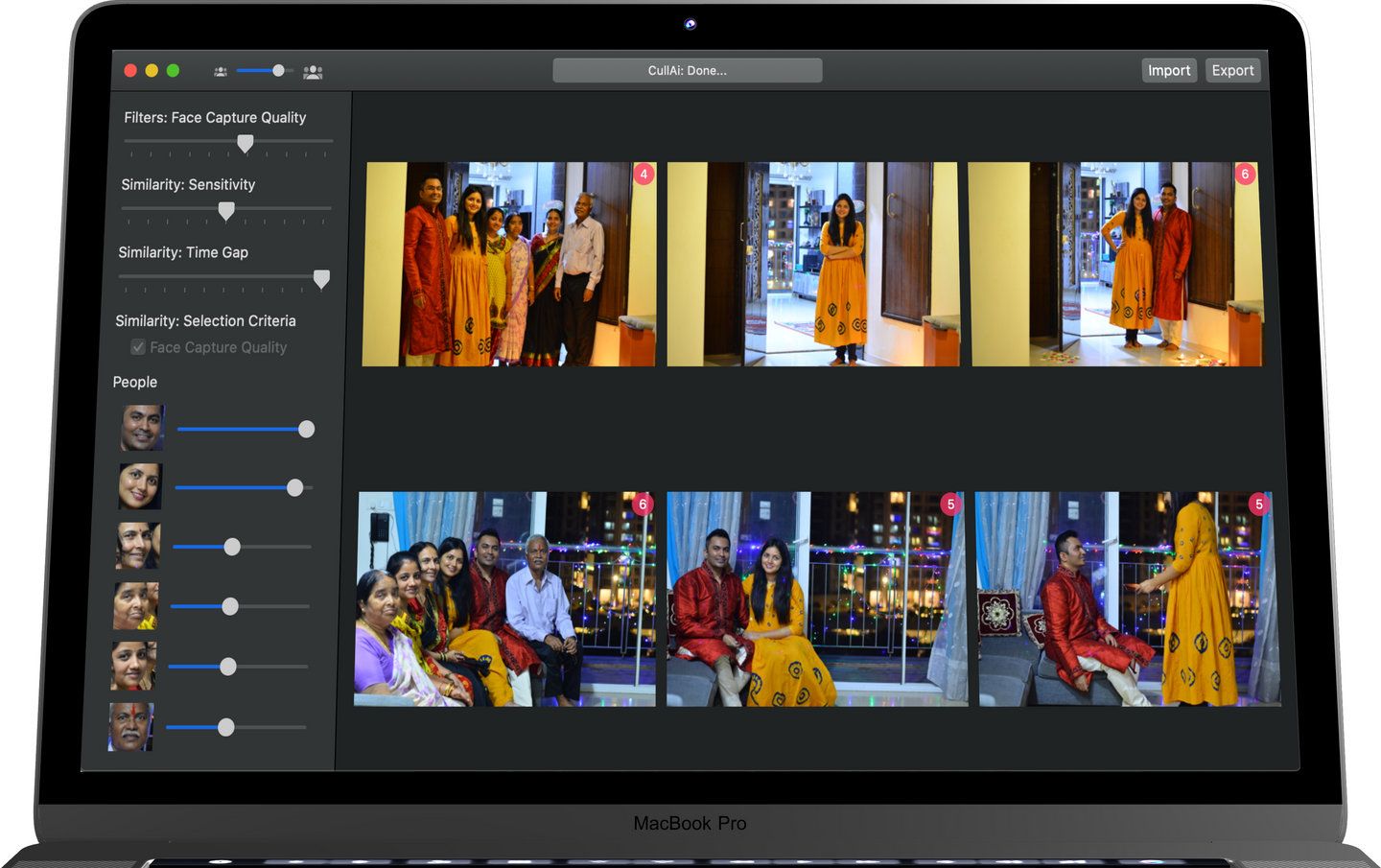Click the count badge on the seated couple photo
Screen dimensions: 1381x868
tap(950, 504)
